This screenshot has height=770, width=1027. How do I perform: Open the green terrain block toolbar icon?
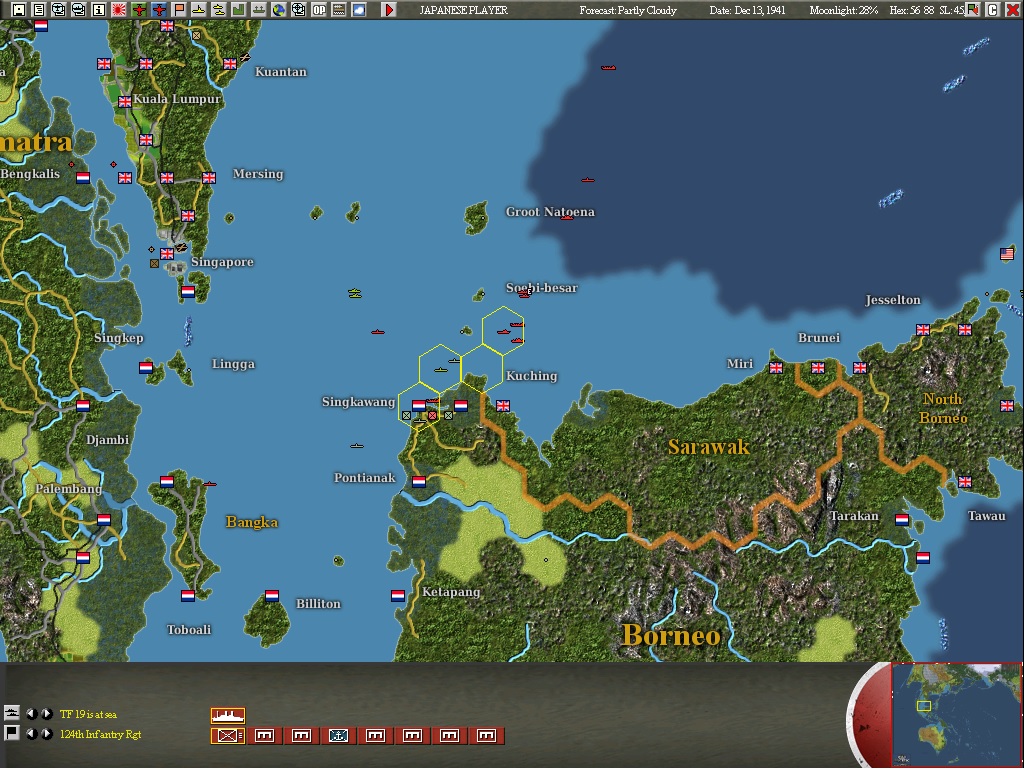pyautogui.click(x=238, y=10)
